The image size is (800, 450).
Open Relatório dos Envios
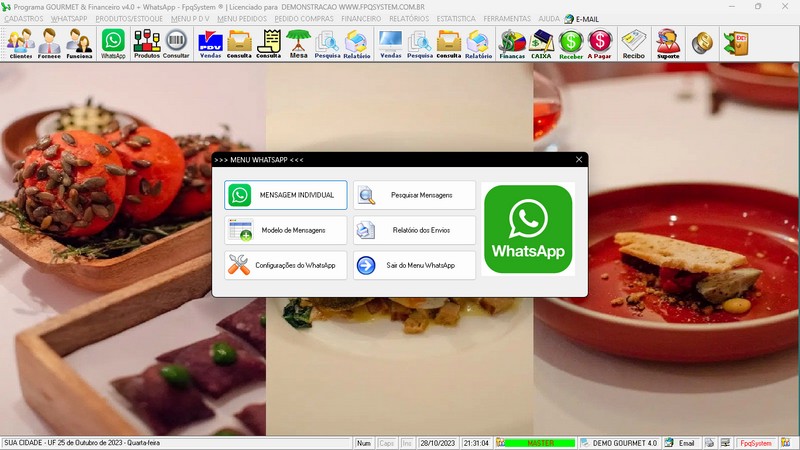(x=414, y=230)
